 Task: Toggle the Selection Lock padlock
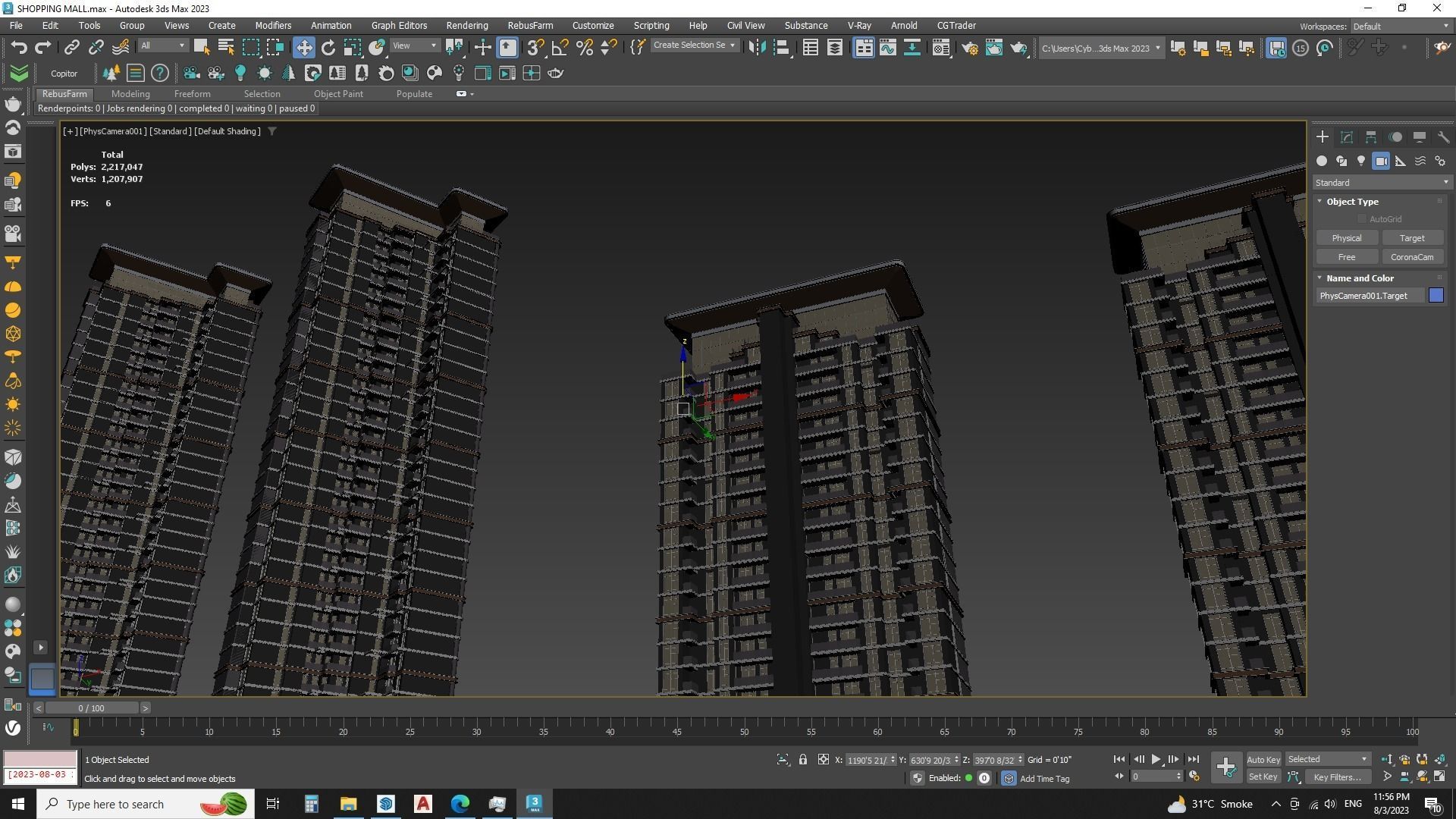[803, 759]
